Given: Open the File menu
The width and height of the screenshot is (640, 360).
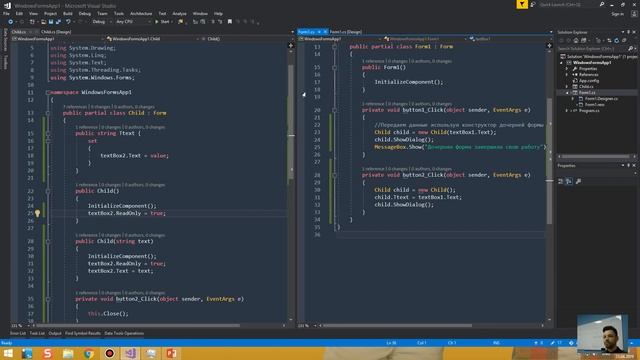Looking at the screenshot, I should coord(6,13).
